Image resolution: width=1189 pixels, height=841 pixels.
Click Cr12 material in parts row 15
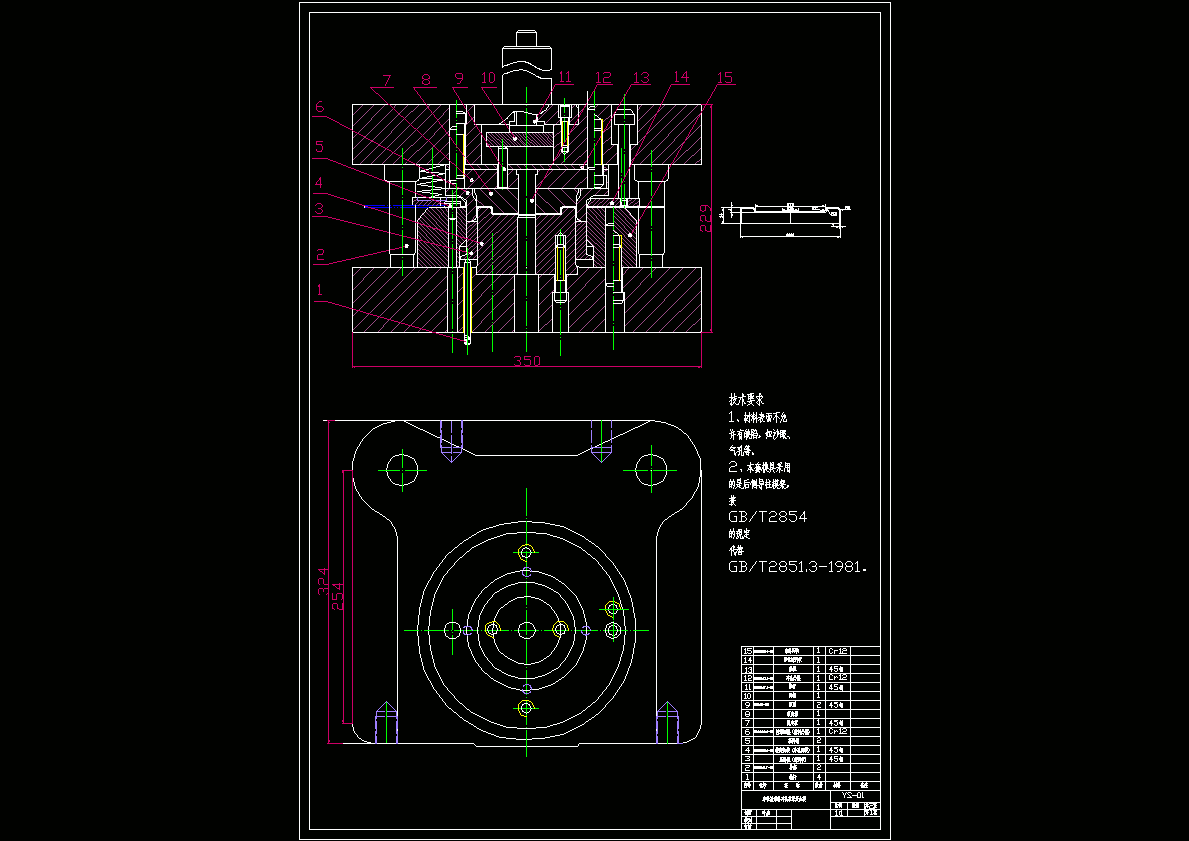coord(837,651)
